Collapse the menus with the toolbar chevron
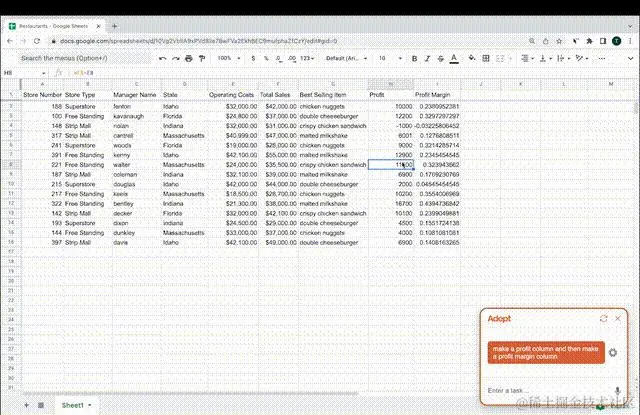This screenshot has width=640, height=415. [x=630, y=58]
